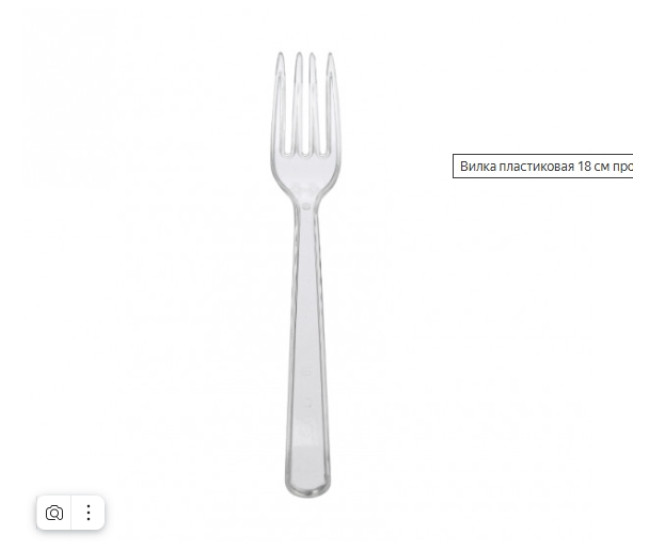650x550 pixels.
Task: Open the three-dot more options menu
Action: click(88, 513)
